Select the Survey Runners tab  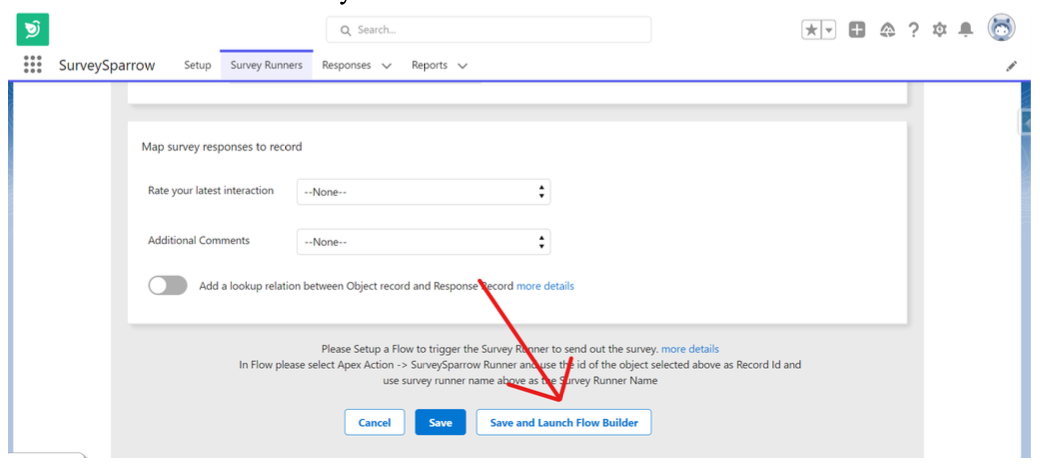266,65
